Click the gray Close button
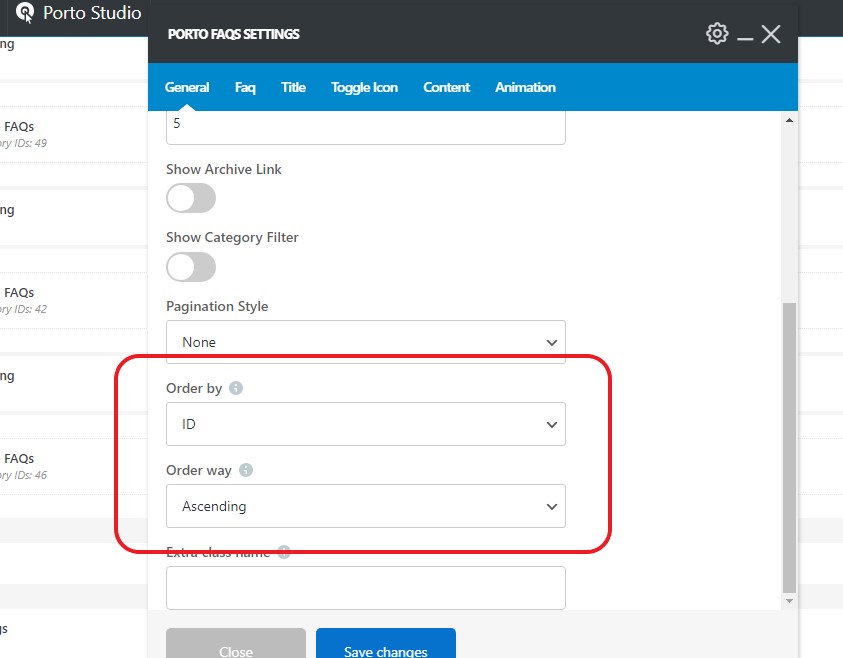The image size is (843, 658). (235, 647)
